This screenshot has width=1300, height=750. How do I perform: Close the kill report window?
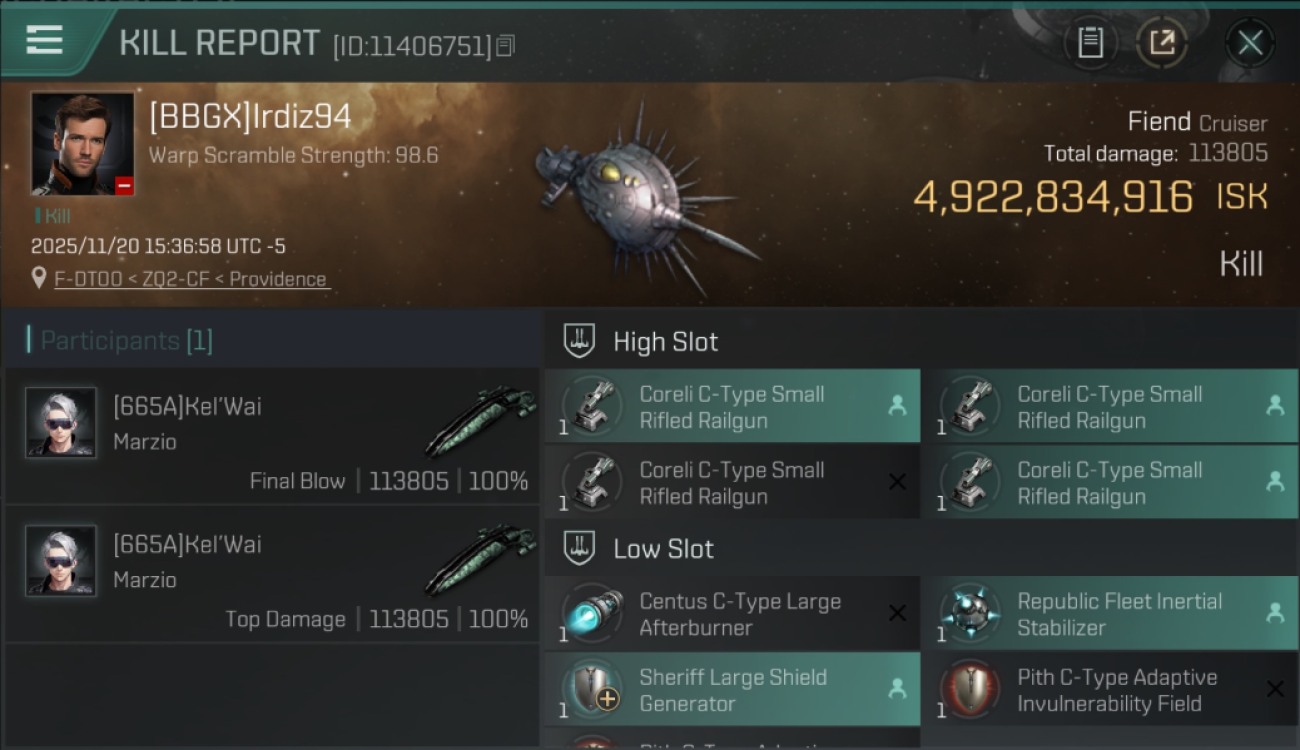(x=1249, y=43)
